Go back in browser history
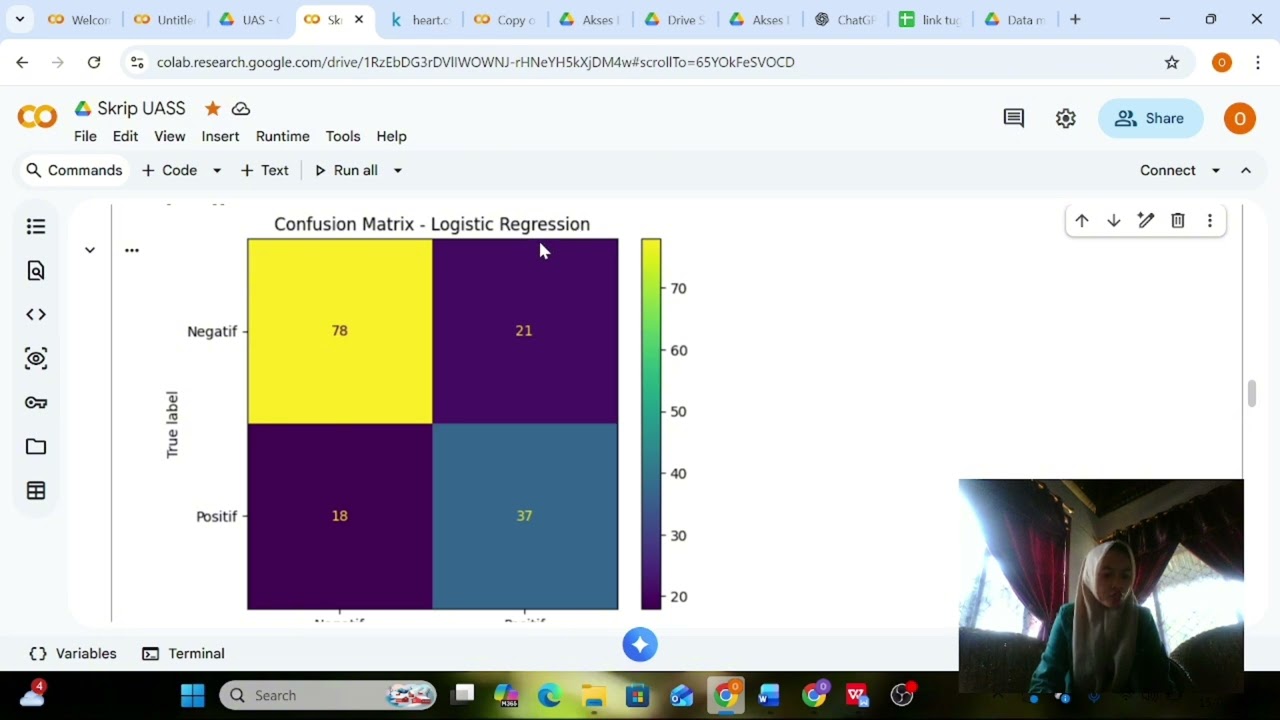 point(22,62)
